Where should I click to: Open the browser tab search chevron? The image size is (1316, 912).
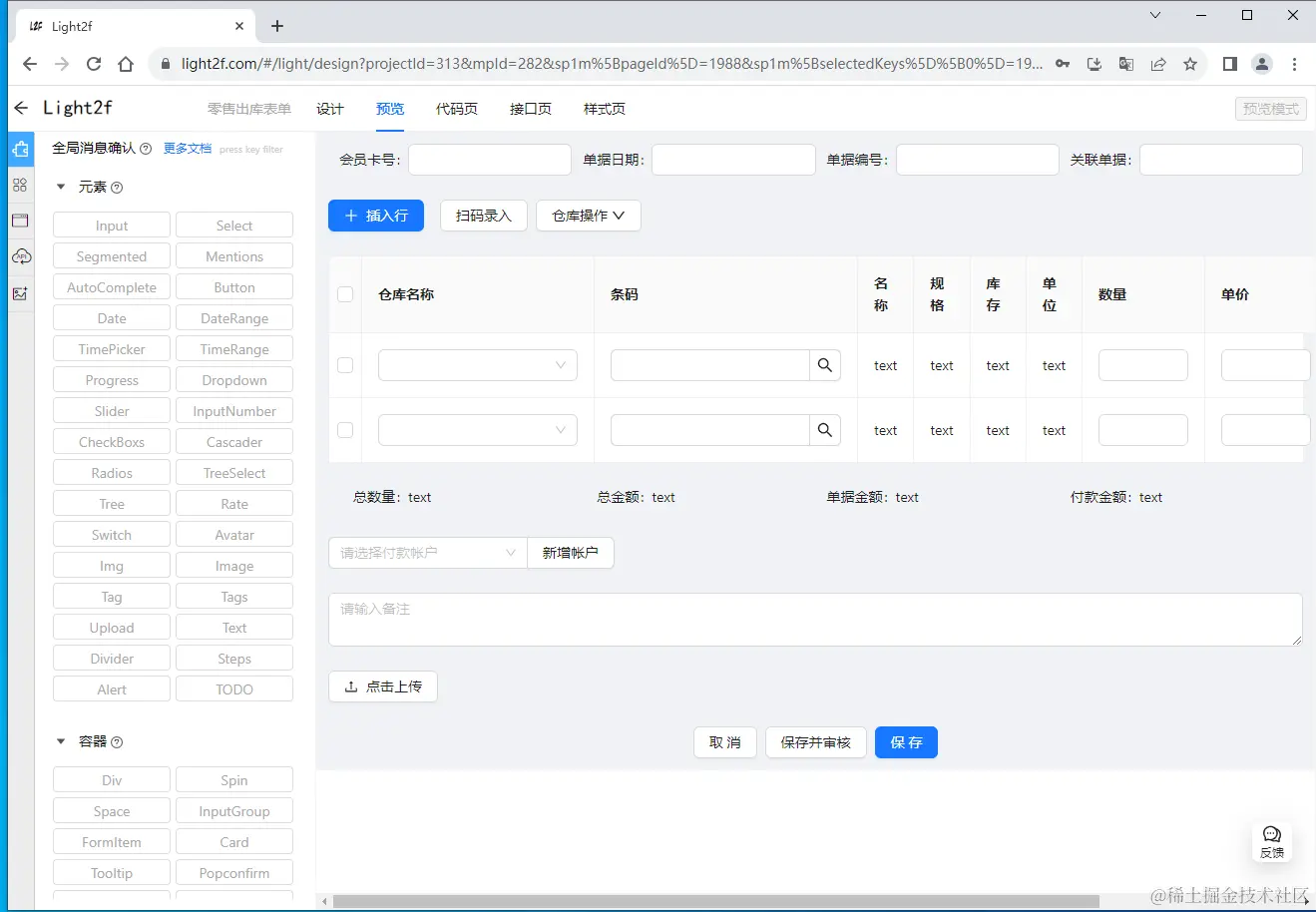click(1155, 15)
